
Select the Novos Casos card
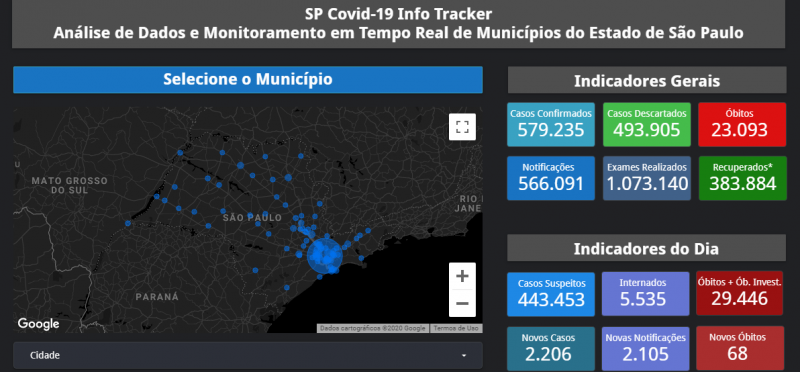tap(551, 349)
